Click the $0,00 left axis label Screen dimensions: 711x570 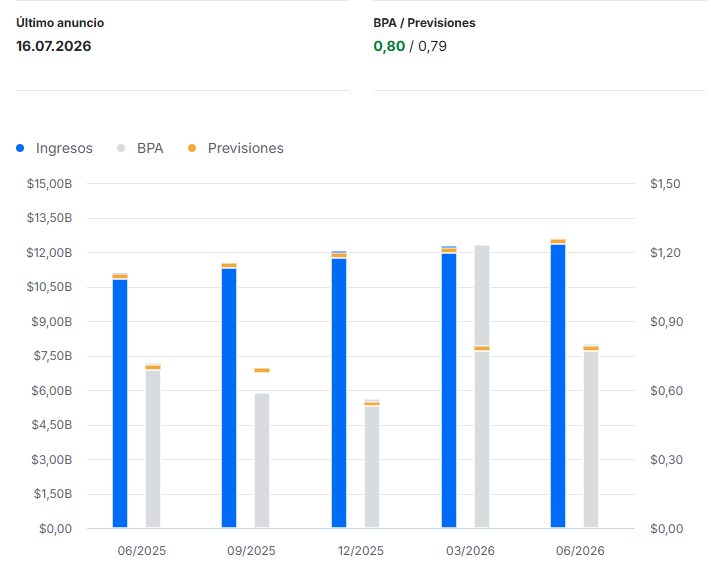click(x=55, y=529)
